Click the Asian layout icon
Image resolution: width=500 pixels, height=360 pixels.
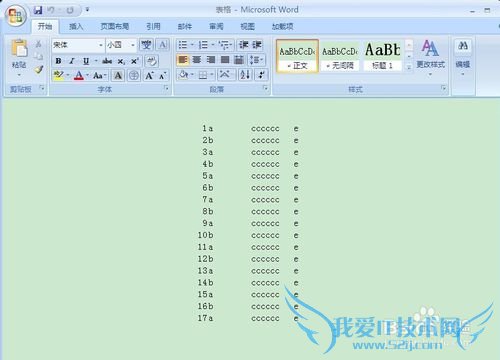pyautogui.click(x=225, y=75)
